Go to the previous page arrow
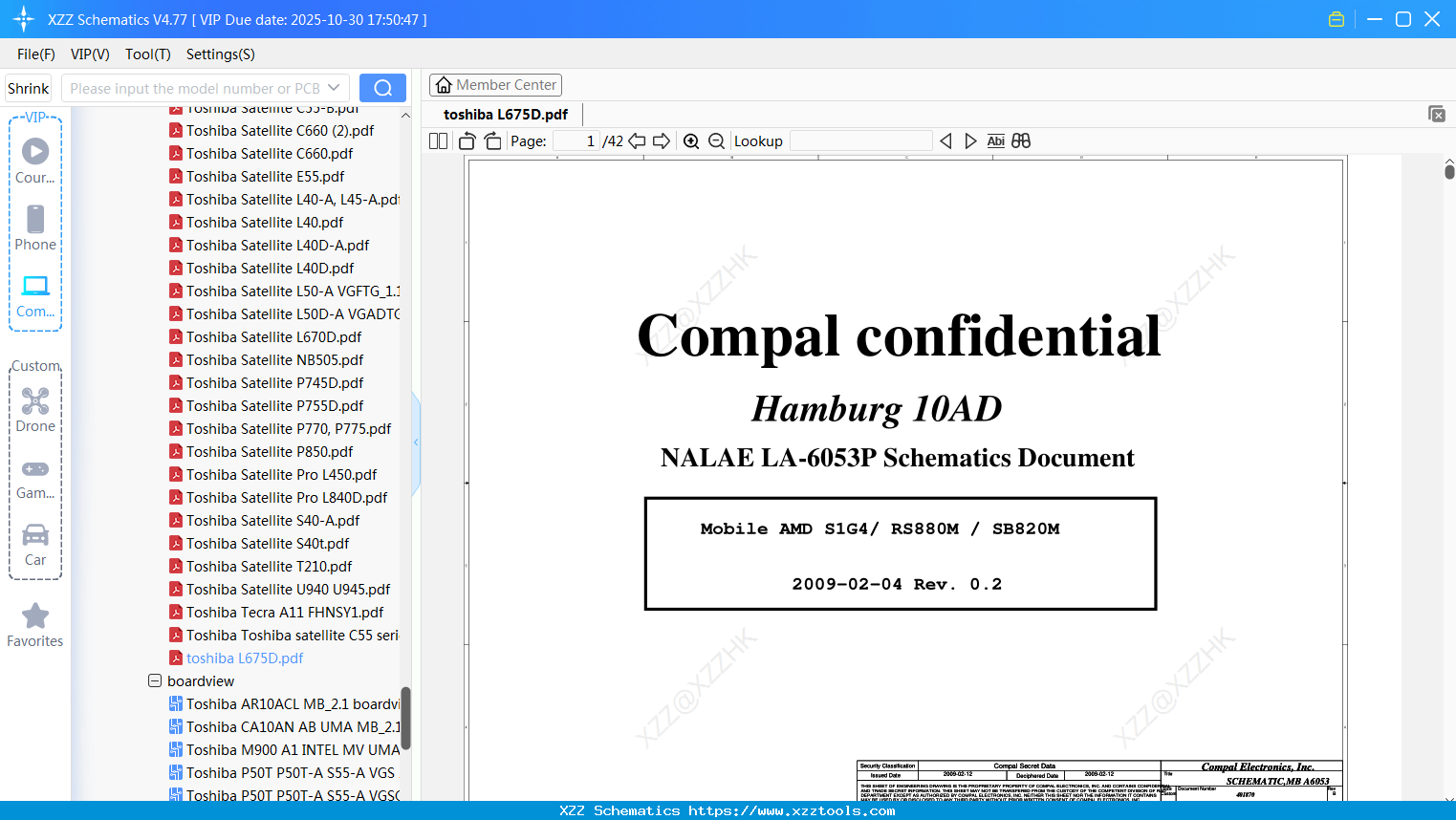Viewport: 1456px width, 820px height. tap(637, 141)
